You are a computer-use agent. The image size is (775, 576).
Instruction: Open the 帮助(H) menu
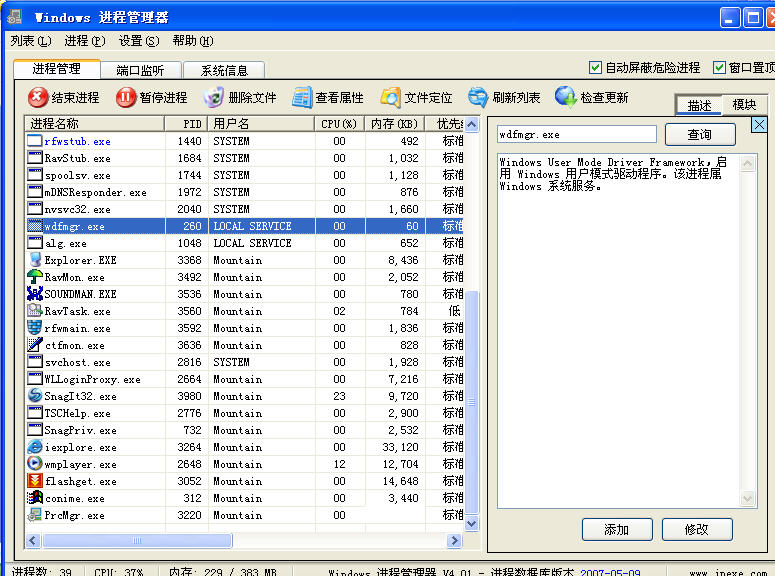(x=193, y=41)
